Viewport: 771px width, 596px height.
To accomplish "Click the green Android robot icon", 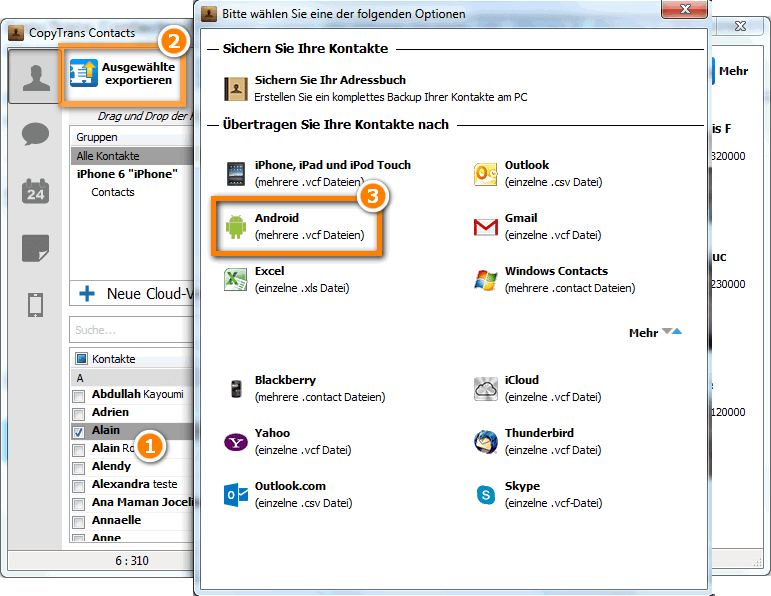I will coord(236,227).
